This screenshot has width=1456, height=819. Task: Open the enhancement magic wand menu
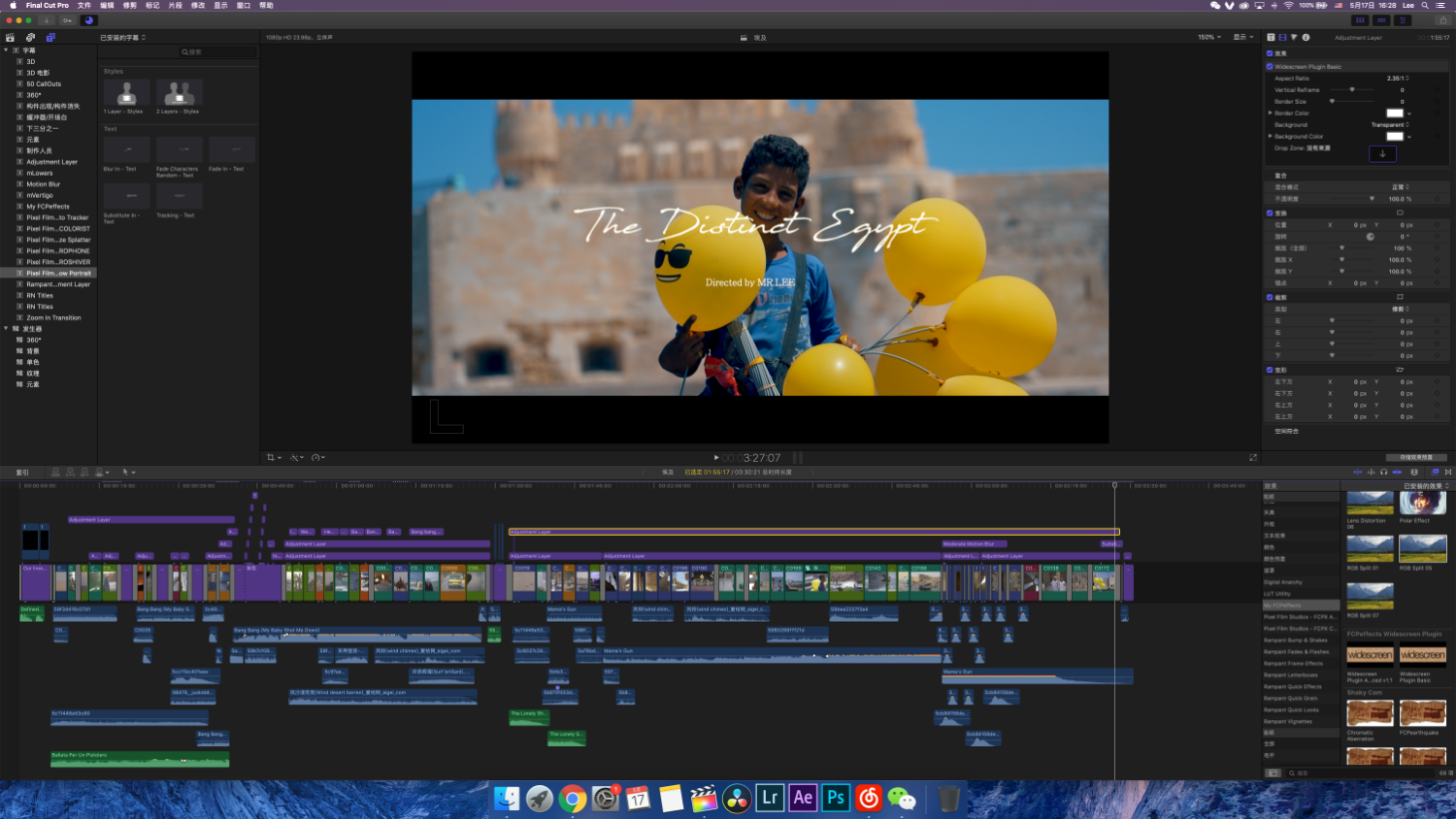[297, 457]
